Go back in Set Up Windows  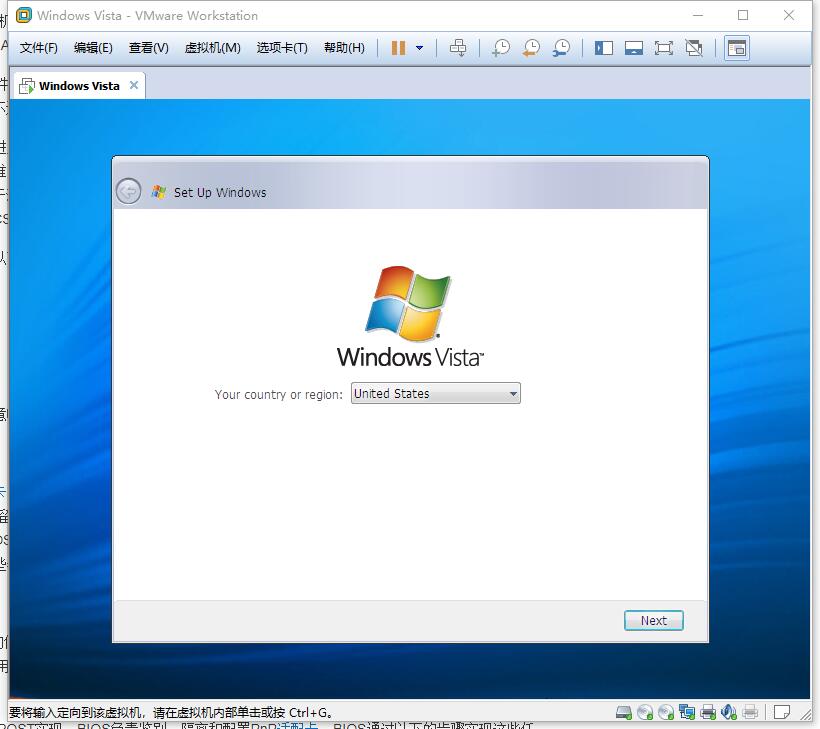point(128,191)
